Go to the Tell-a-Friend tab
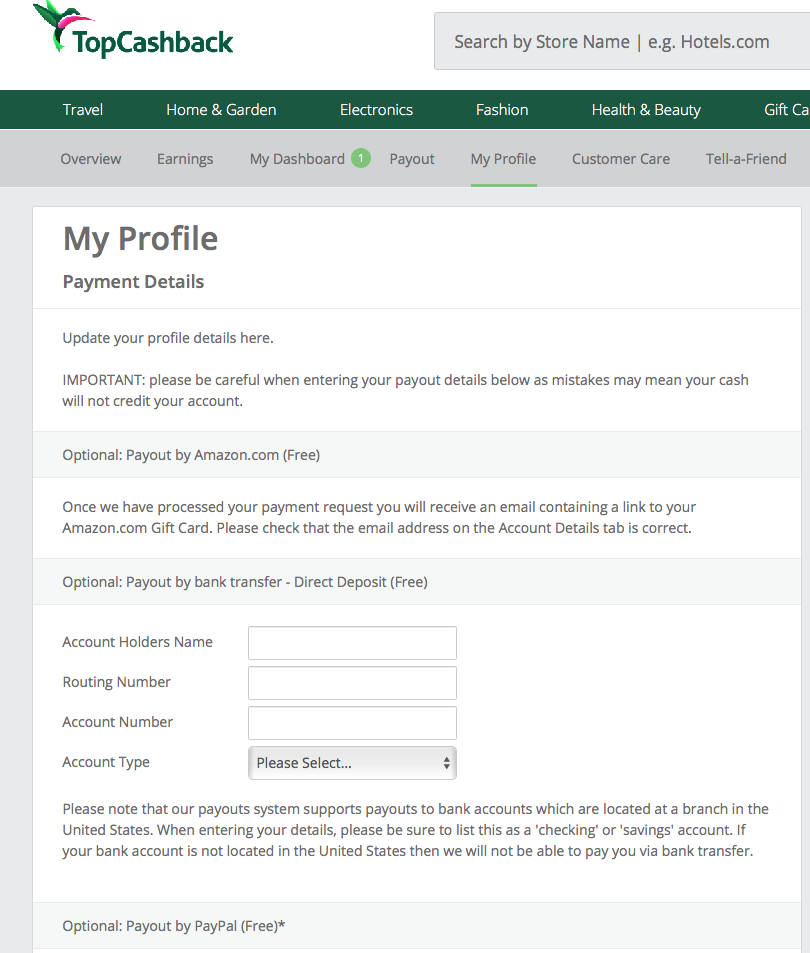The width and height of the screenshot is (810, 953). [746, 159]
